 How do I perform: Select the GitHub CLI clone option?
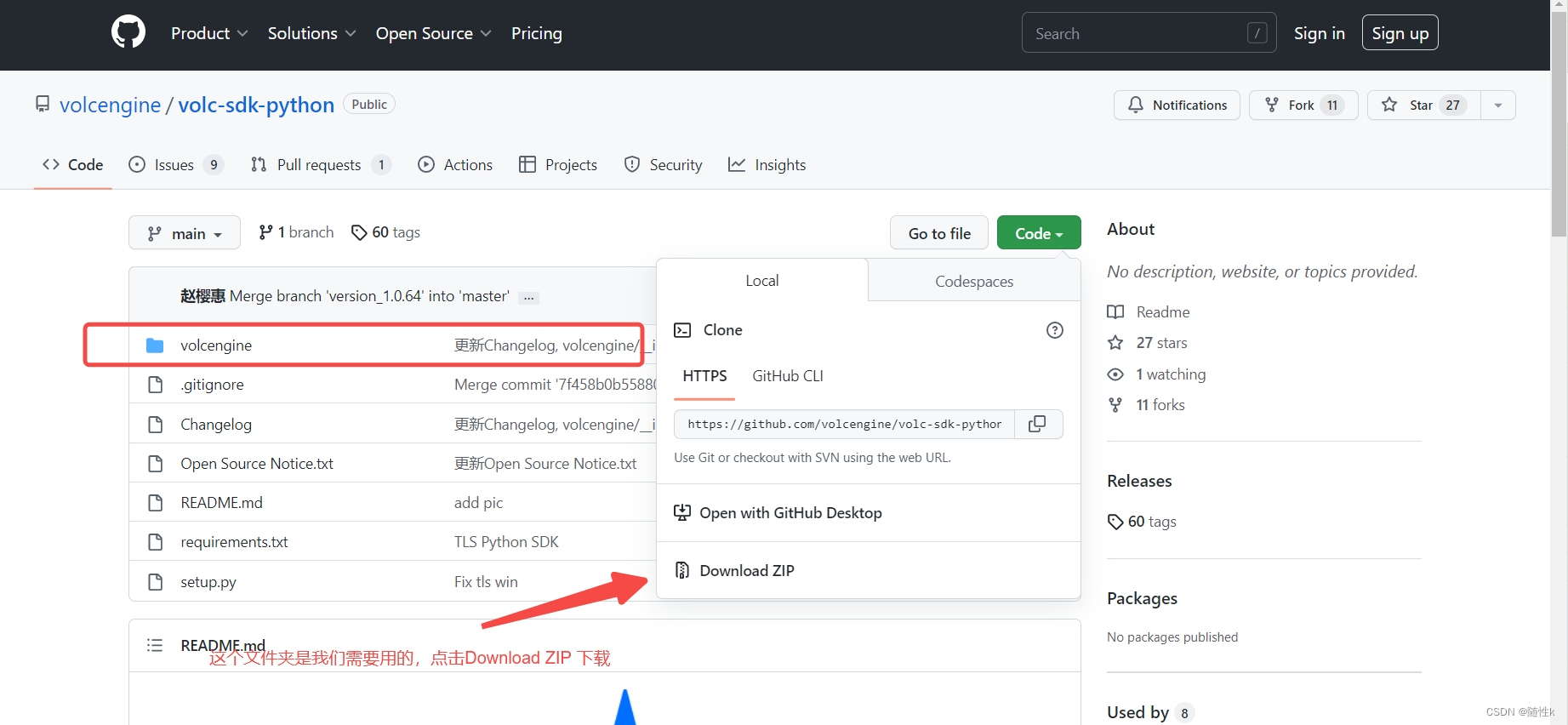[x=788, y=376]
